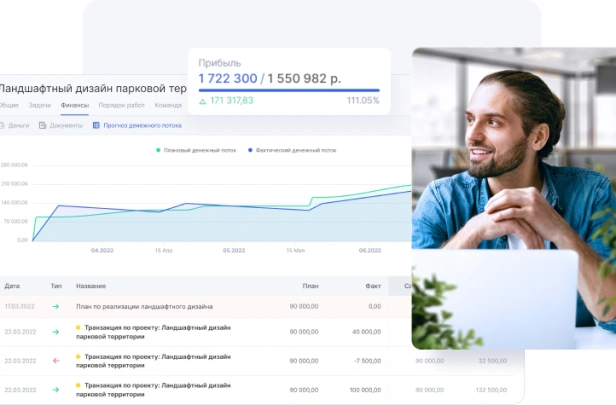Click green arrow on the 17.03.2022 row
616x405 pixels.
[x=56, y=306]
